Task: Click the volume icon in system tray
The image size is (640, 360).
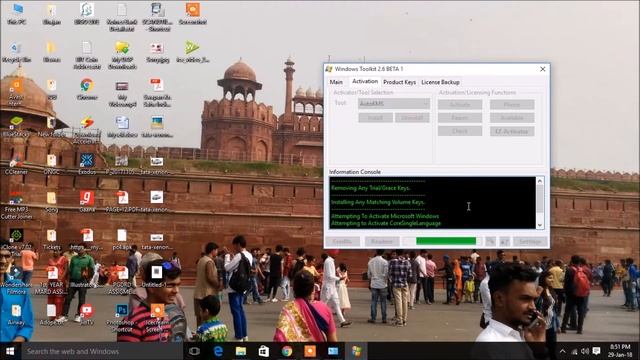Action: [x=584, y=351]
